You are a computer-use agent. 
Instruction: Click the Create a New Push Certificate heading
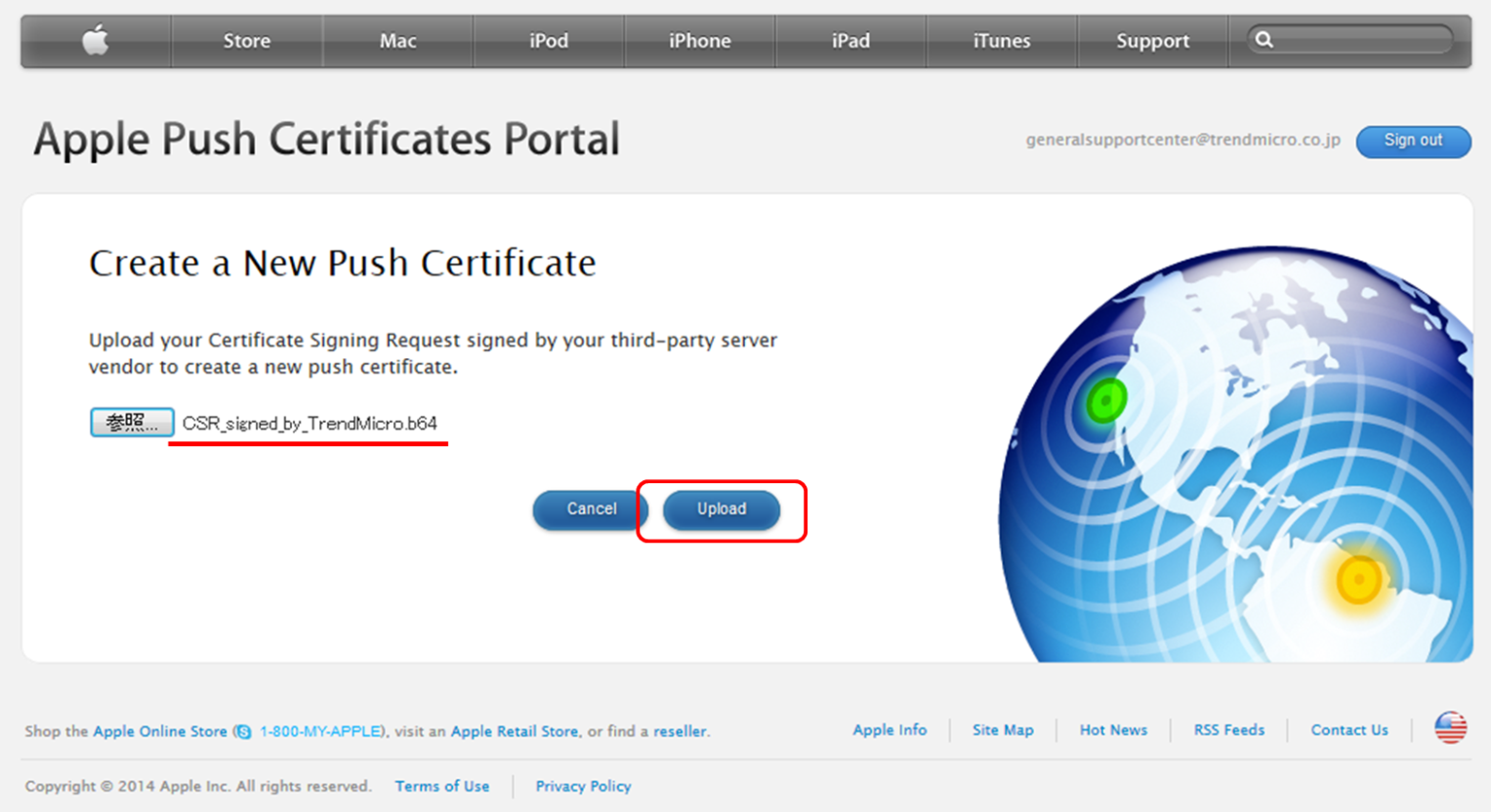[x=343, y=263]
